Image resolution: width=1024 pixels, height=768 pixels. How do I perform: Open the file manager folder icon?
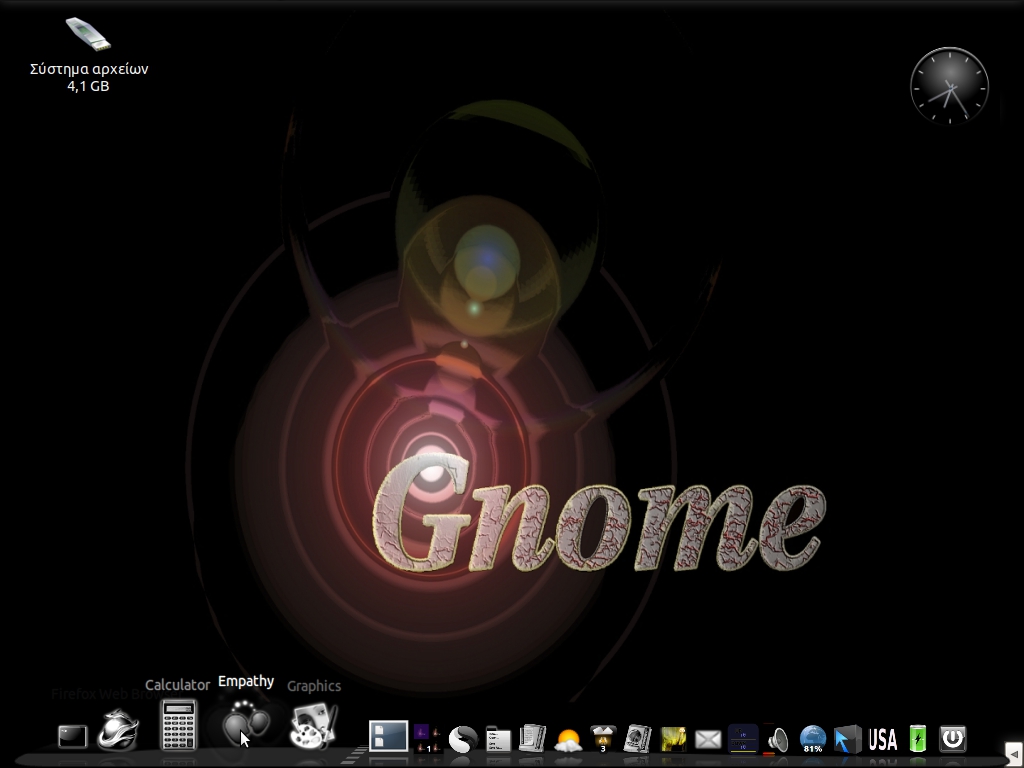point(498,739)
